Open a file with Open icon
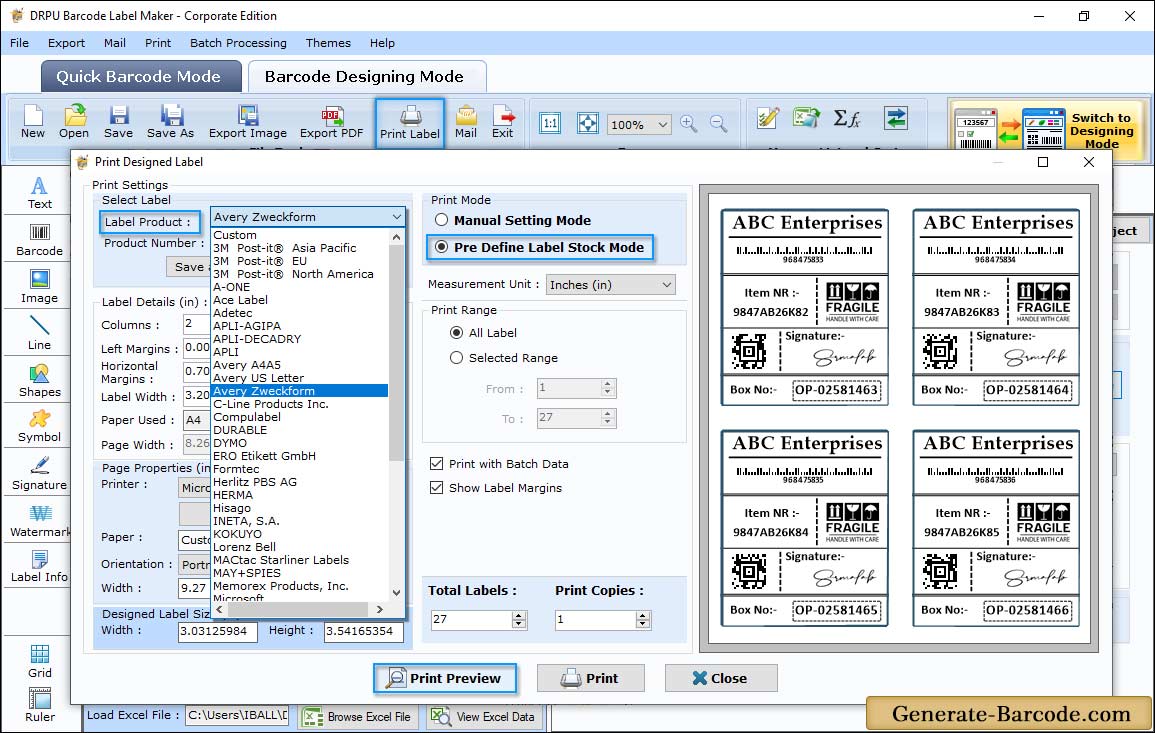 coord(74,122)
